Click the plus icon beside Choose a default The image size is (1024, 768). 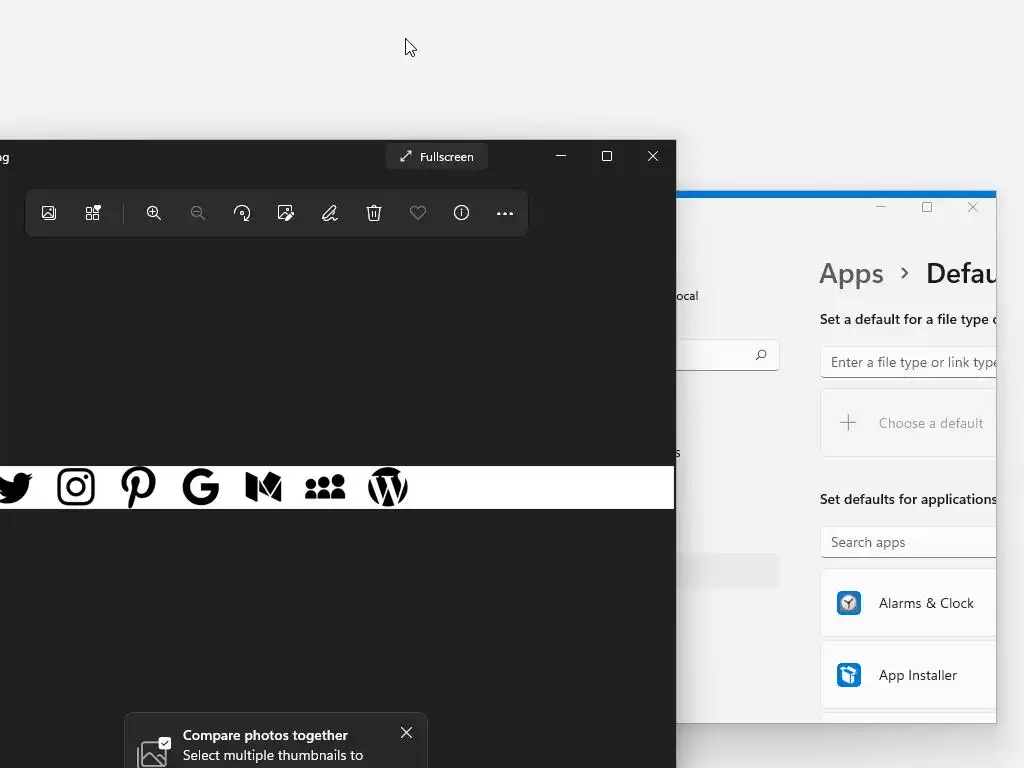coord(848,423)
